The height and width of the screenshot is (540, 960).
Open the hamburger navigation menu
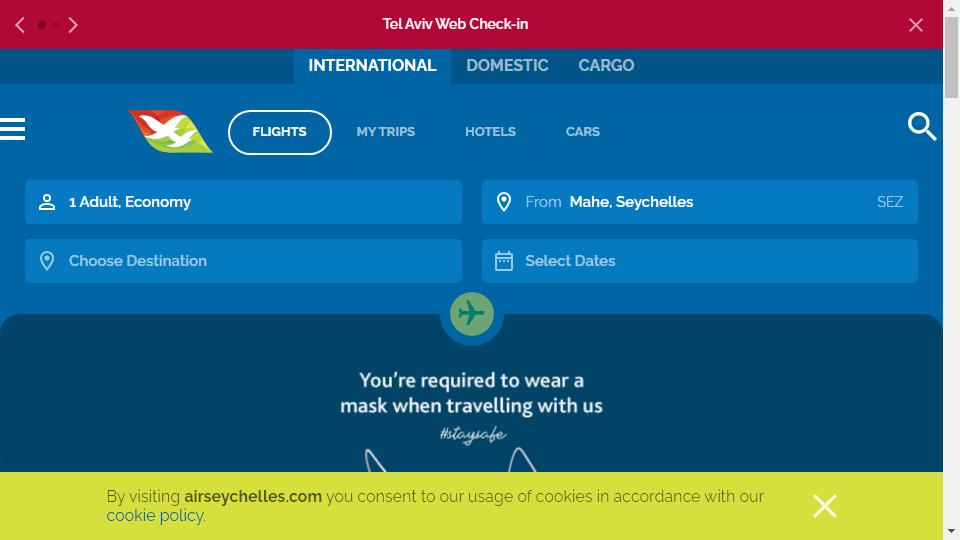[x=12, y=129]
